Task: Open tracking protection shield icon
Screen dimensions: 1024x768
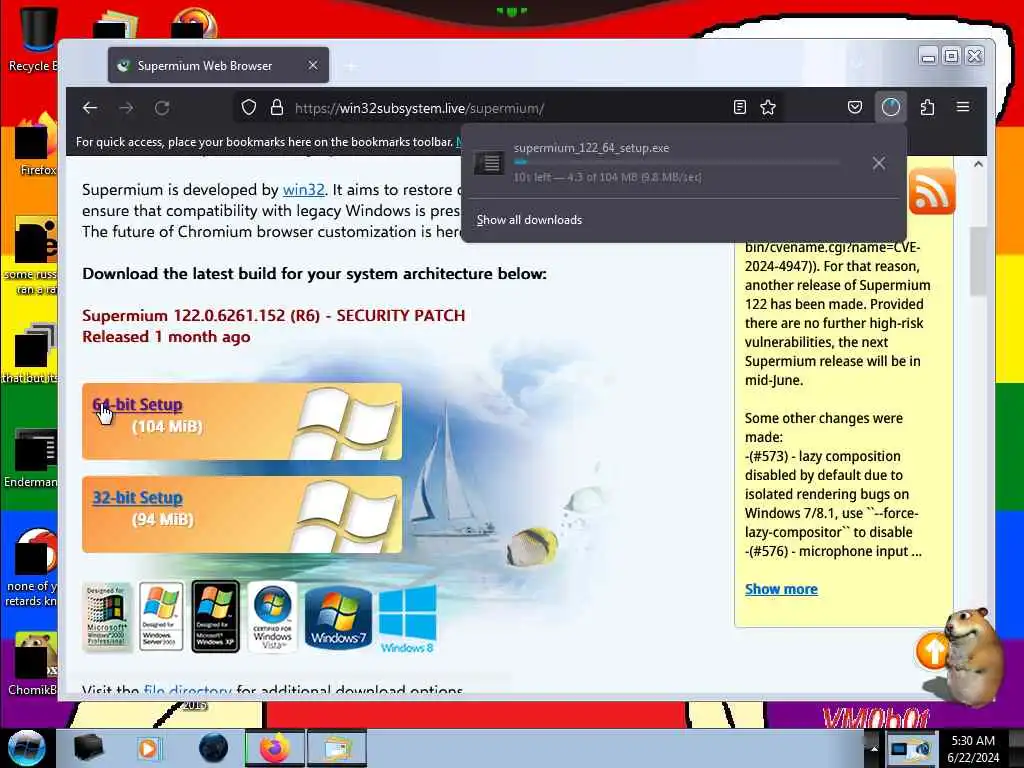Action: [249, 108]
